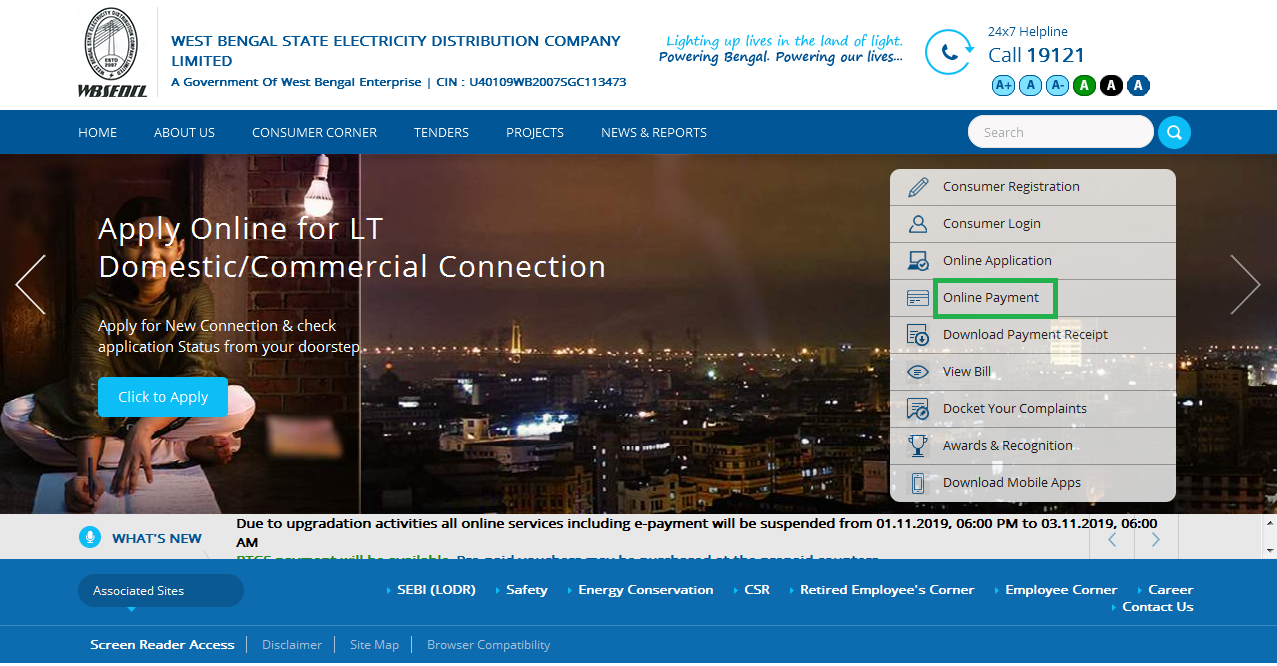The height and width of the screenshot is (666, 1277).
Task: Click the upgradation activities news headline
Action: coord(697,532)
